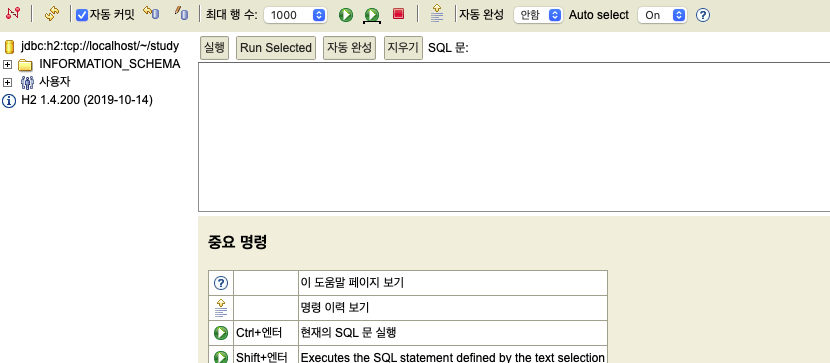
Task: Click the rollback icon
Action: click(151, 14)
